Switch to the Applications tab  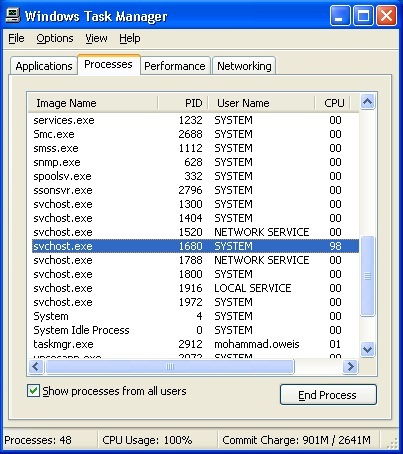[x=44, y=66]
